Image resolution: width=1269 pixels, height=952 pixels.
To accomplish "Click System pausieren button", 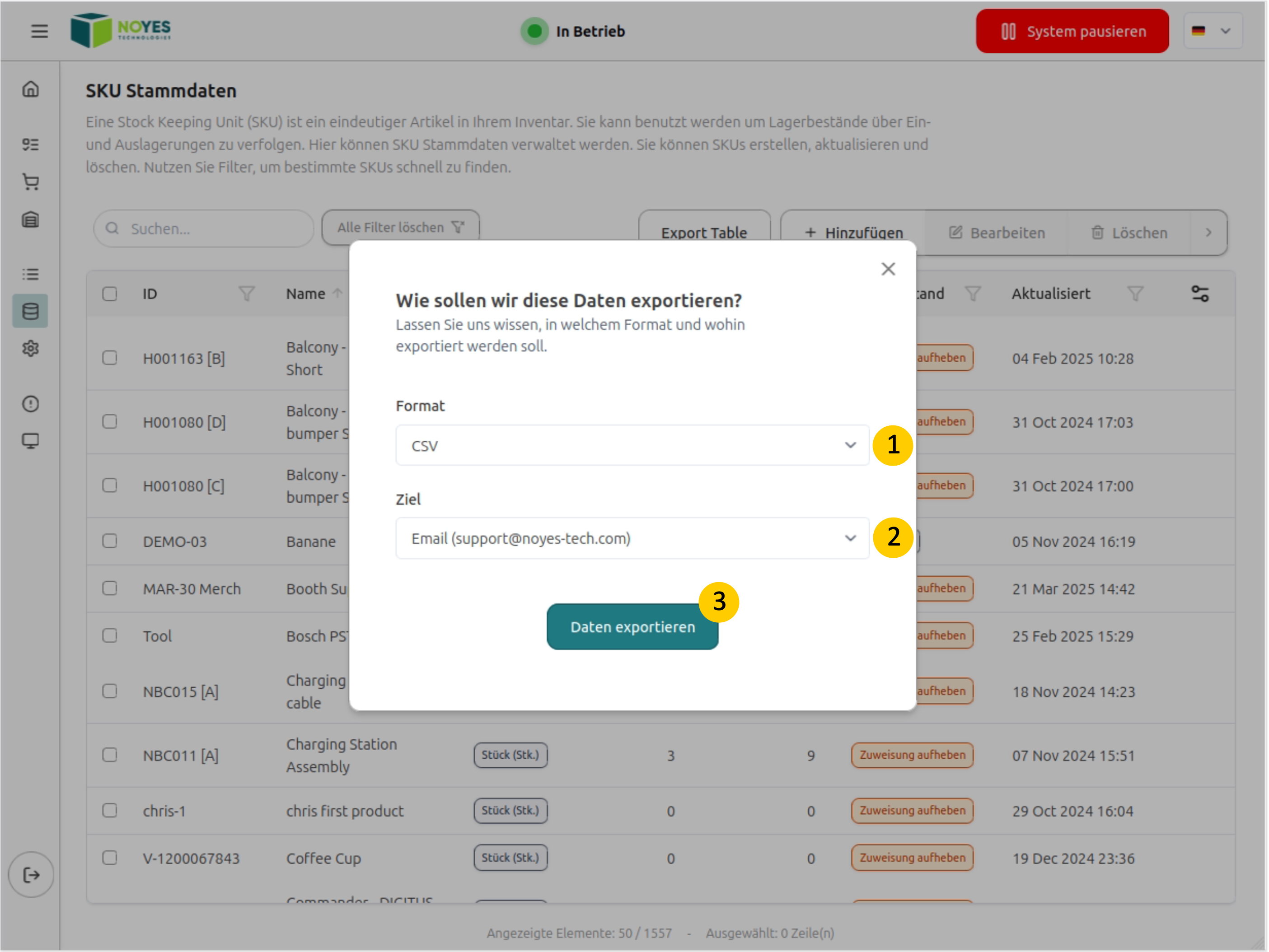I will (x=1072, y=31).
